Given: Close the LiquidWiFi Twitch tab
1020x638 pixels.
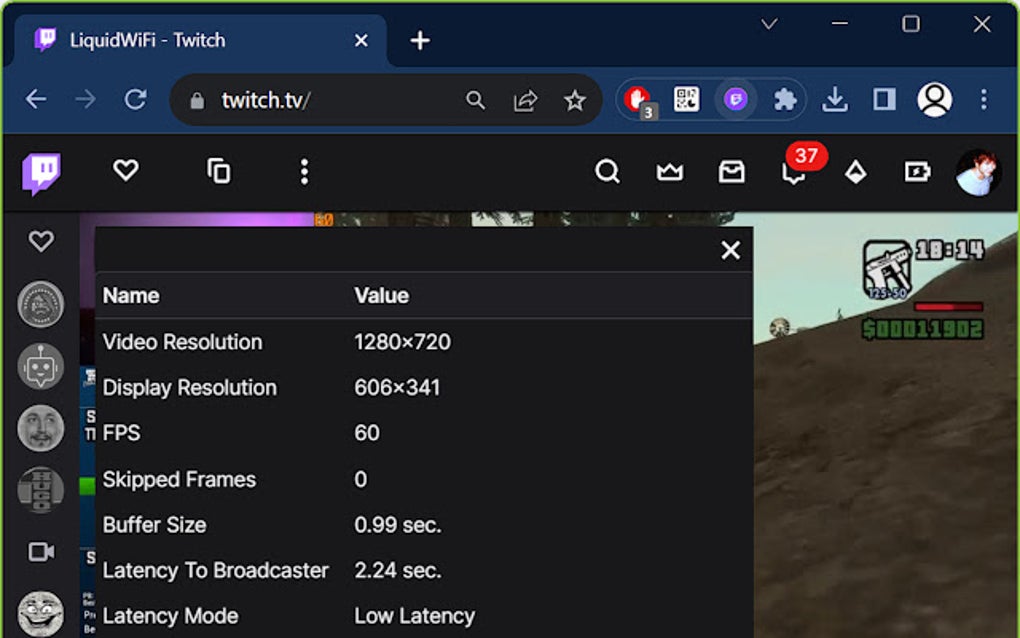Looking at the screenshot, I should point(361,41).
